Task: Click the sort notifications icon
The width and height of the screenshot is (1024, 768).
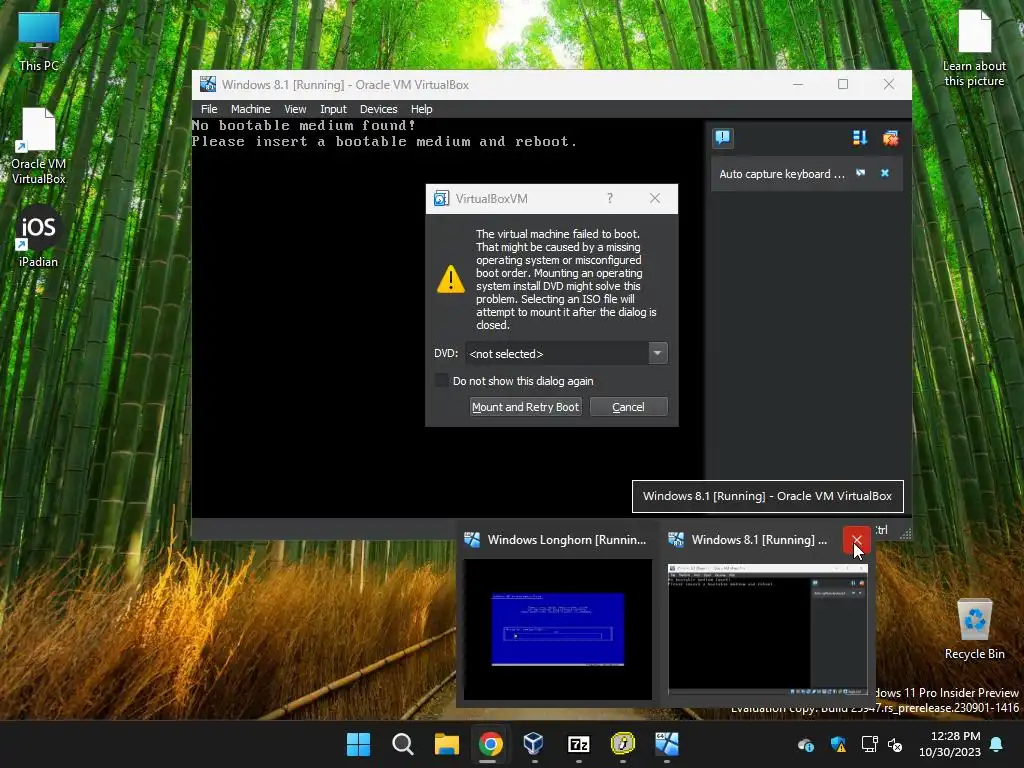Action: [859, 138]
